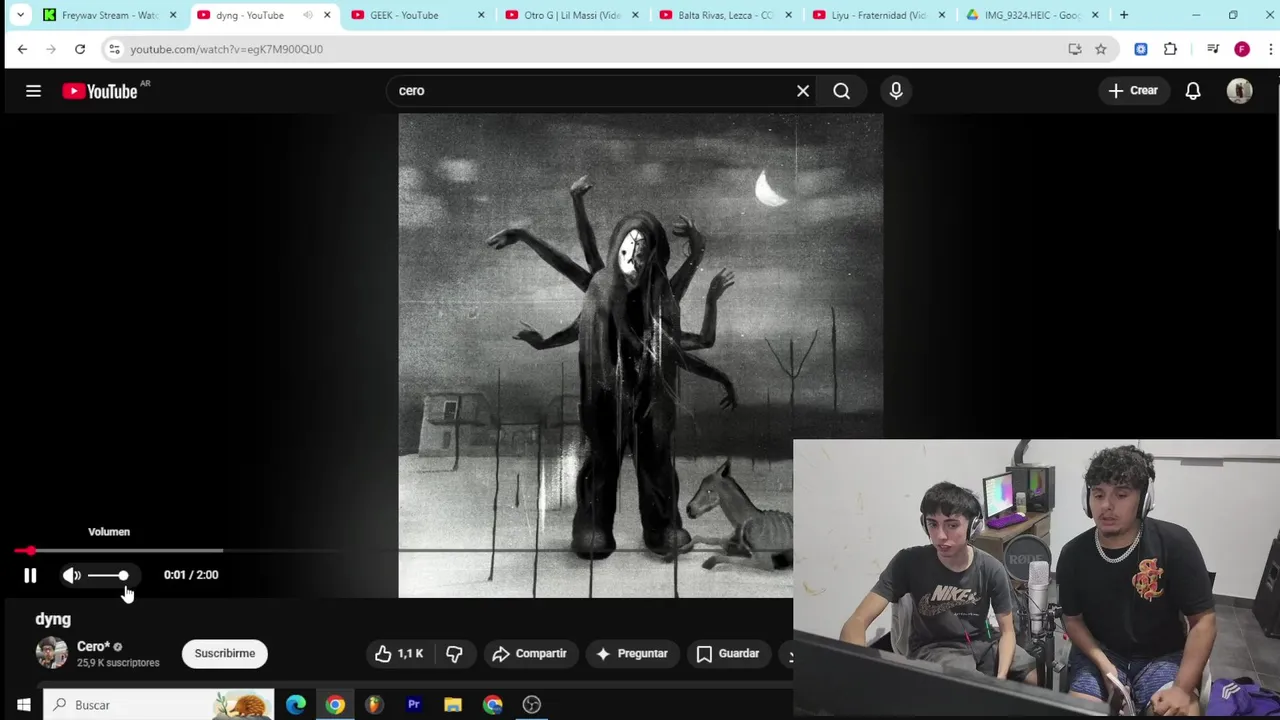Open FL Studio from taskbar
The width and height of the screenshot is (1280, 720).
coord(374,705)
